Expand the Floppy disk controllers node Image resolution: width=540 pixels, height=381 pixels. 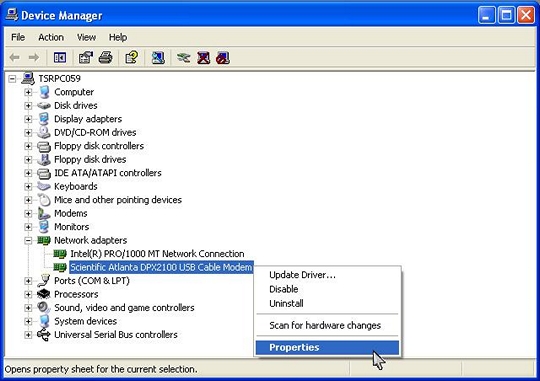coord(28,146)
